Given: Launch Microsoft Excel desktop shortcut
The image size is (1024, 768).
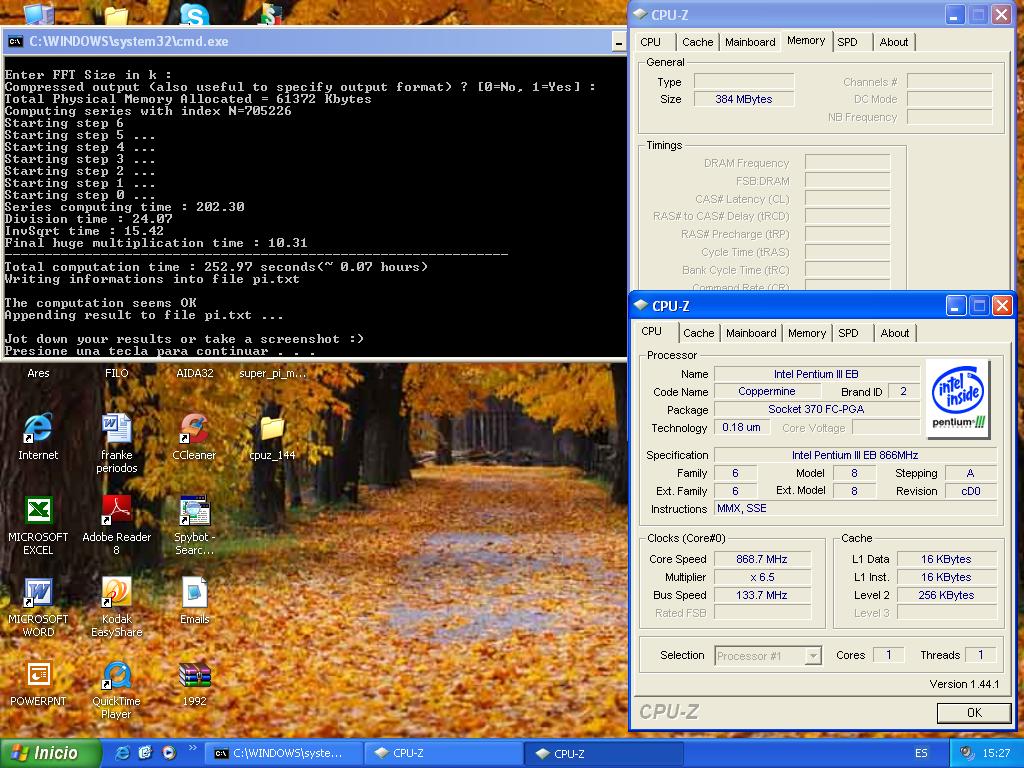Looking at the screenshot, I should pos(38,510).
